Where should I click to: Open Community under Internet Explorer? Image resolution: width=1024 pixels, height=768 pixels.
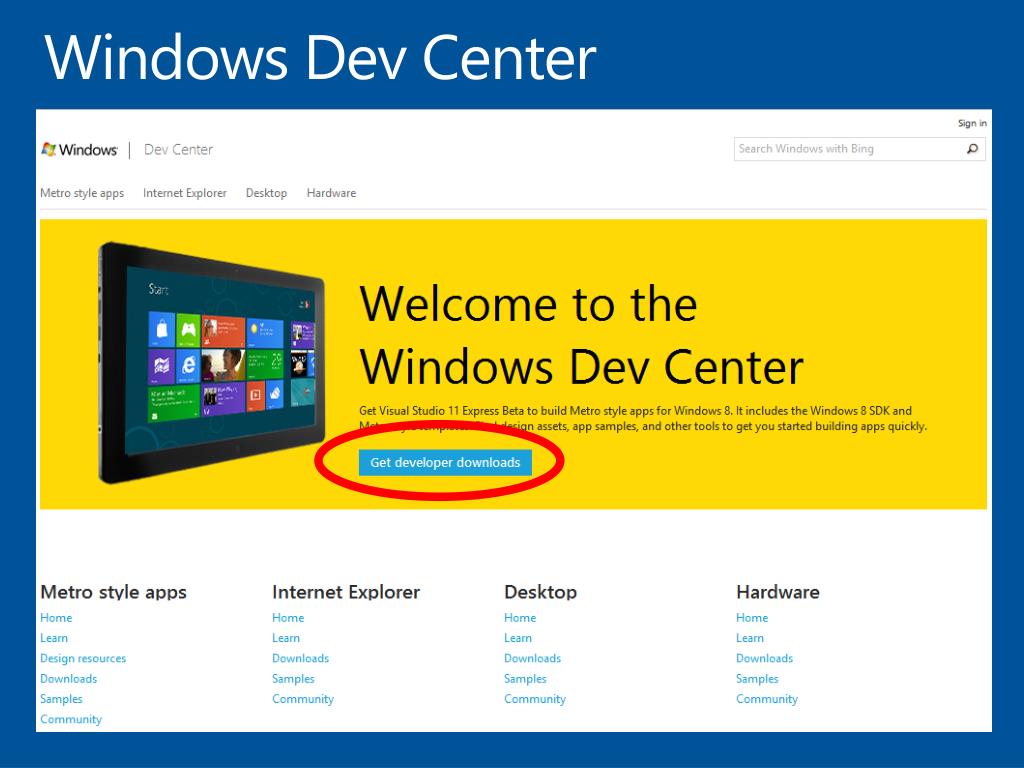[303, 699]
